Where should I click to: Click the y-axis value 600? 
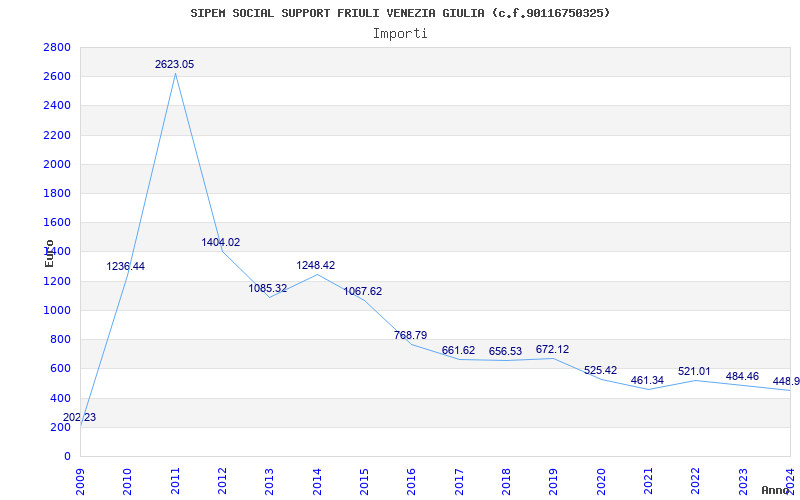(60, 368)
